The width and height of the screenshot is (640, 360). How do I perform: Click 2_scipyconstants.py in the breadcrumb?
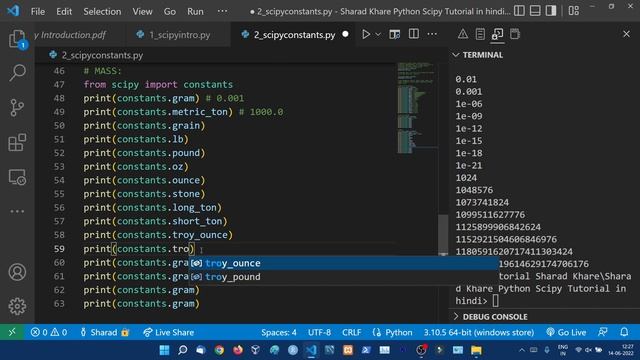point(102,55)
